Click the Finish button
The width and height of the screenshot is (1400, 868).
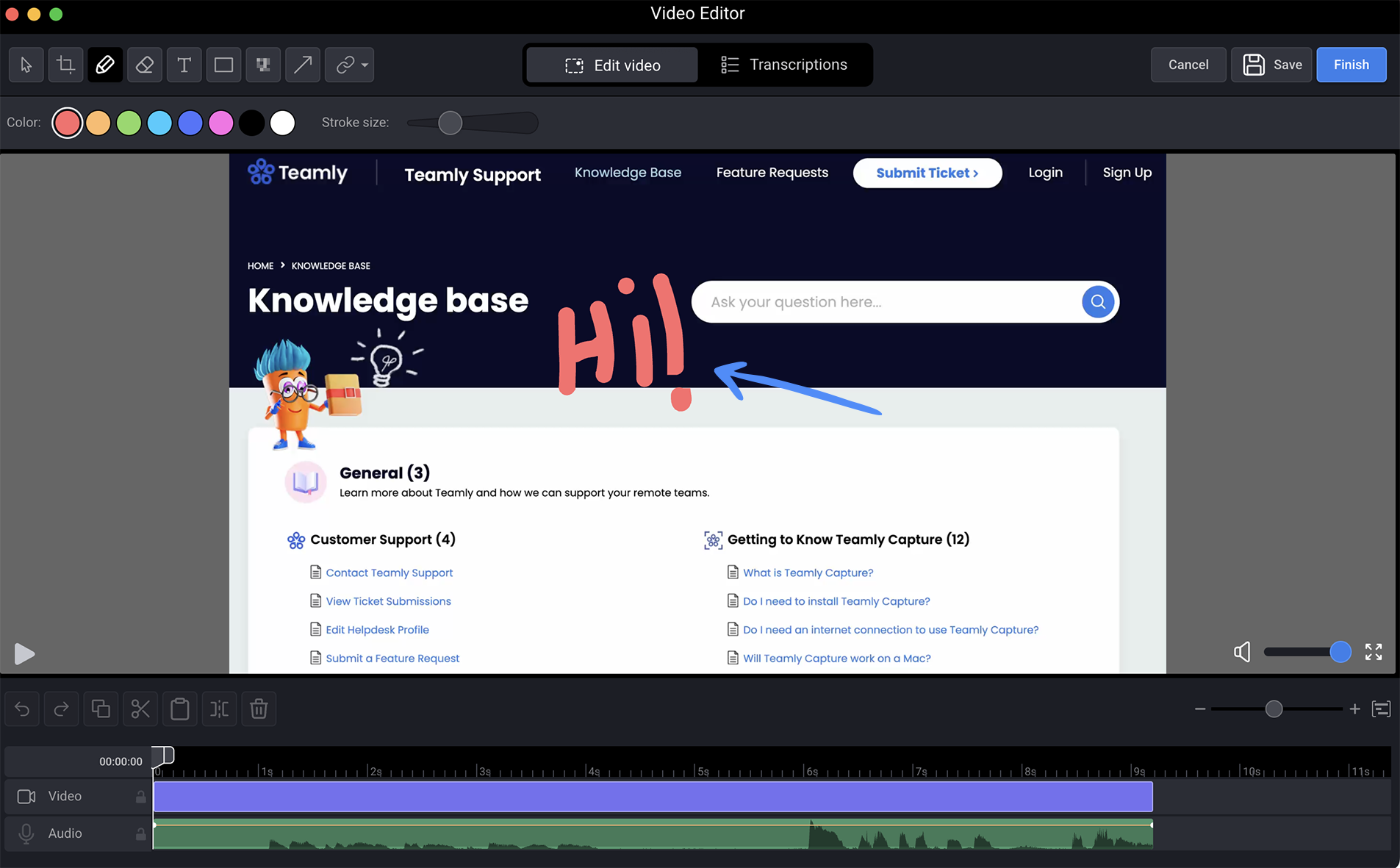[x=1351, y=65]
